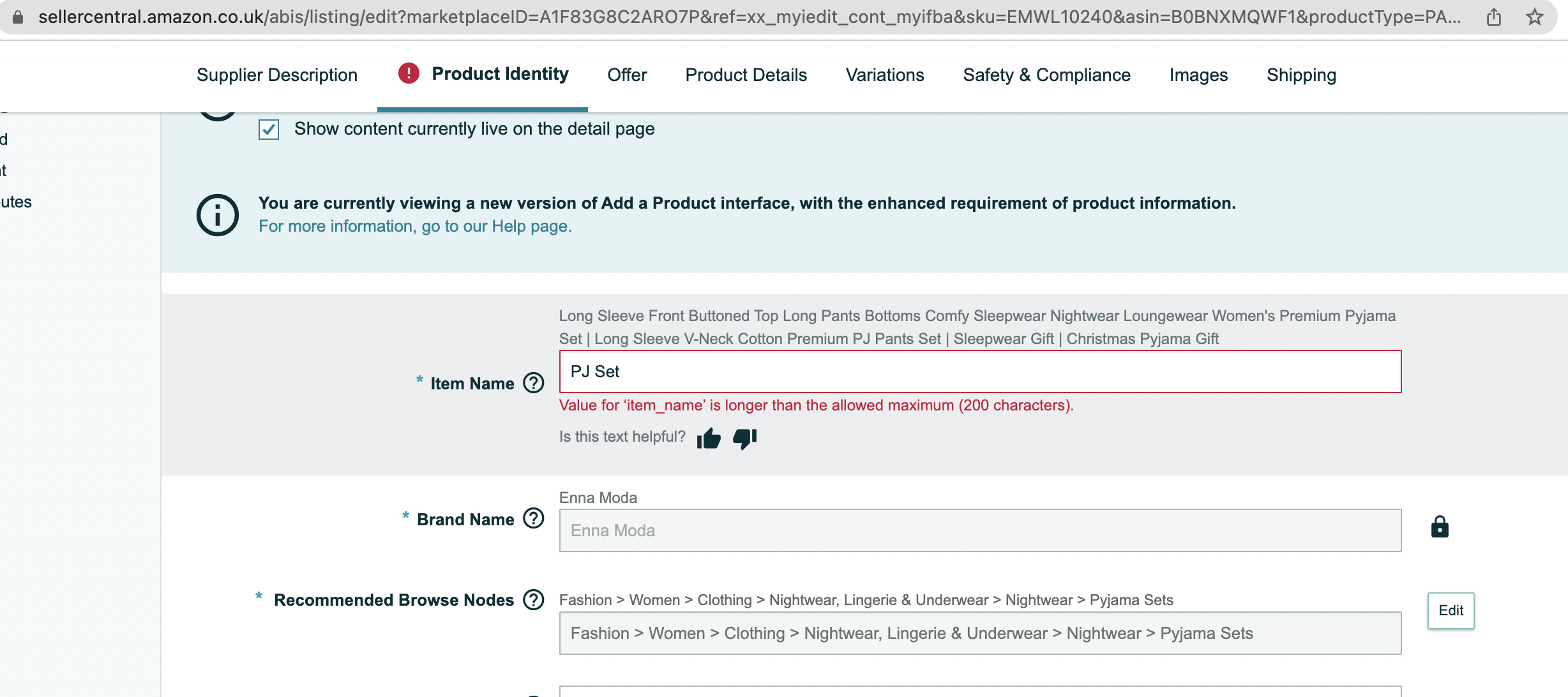
Task: Open the Help page link
Action: pos(415,227)
